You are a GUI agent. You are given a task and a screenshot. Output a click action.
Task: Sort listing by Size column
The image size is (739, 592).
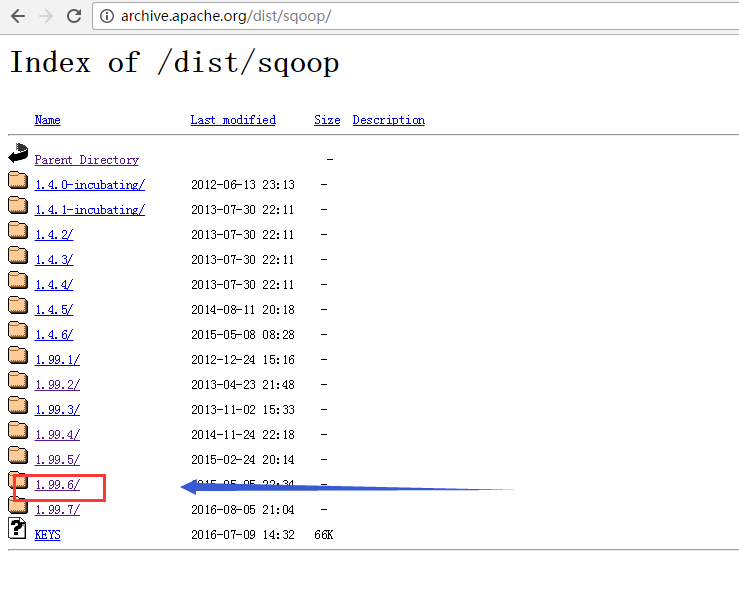click(x=327, y=120)
